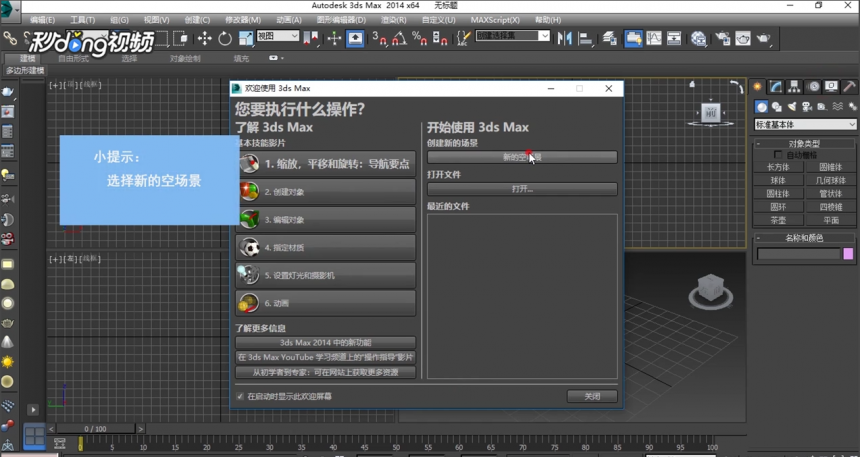
Task: Click the Align tool icon
Action: click(x=585, y=38)
